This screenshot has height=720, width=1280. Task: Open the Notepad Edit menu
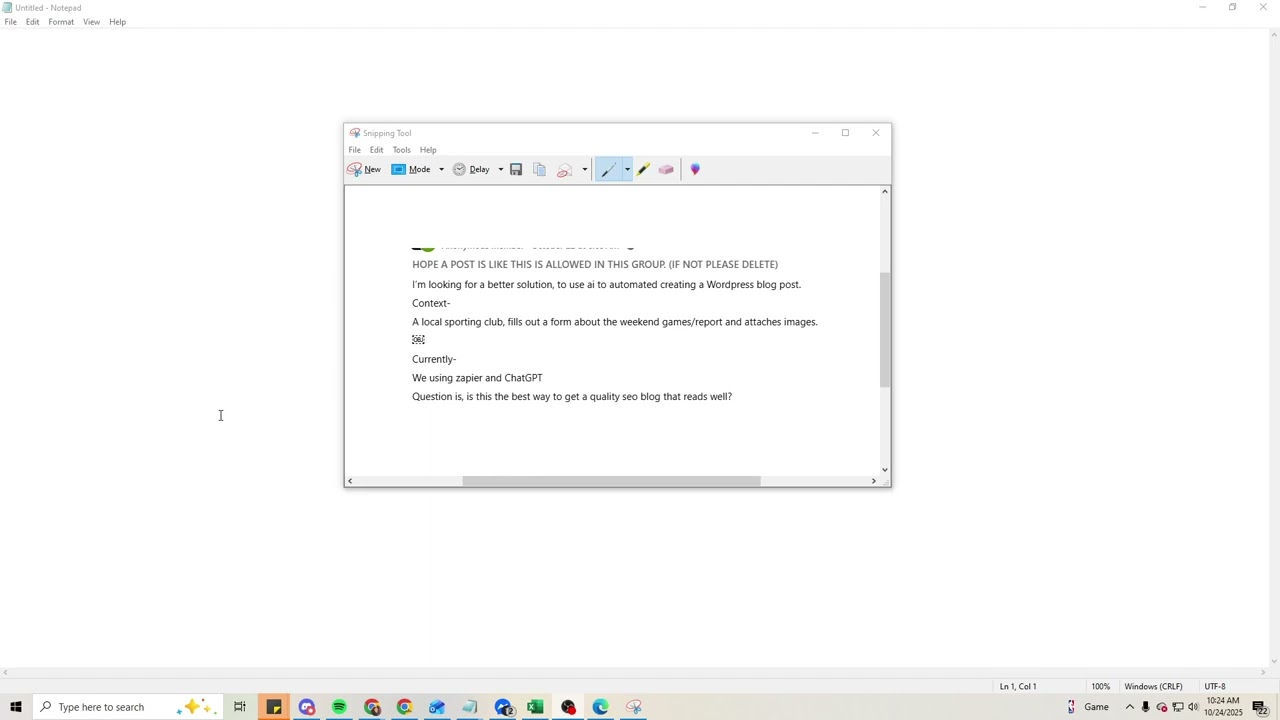[33, 22]
